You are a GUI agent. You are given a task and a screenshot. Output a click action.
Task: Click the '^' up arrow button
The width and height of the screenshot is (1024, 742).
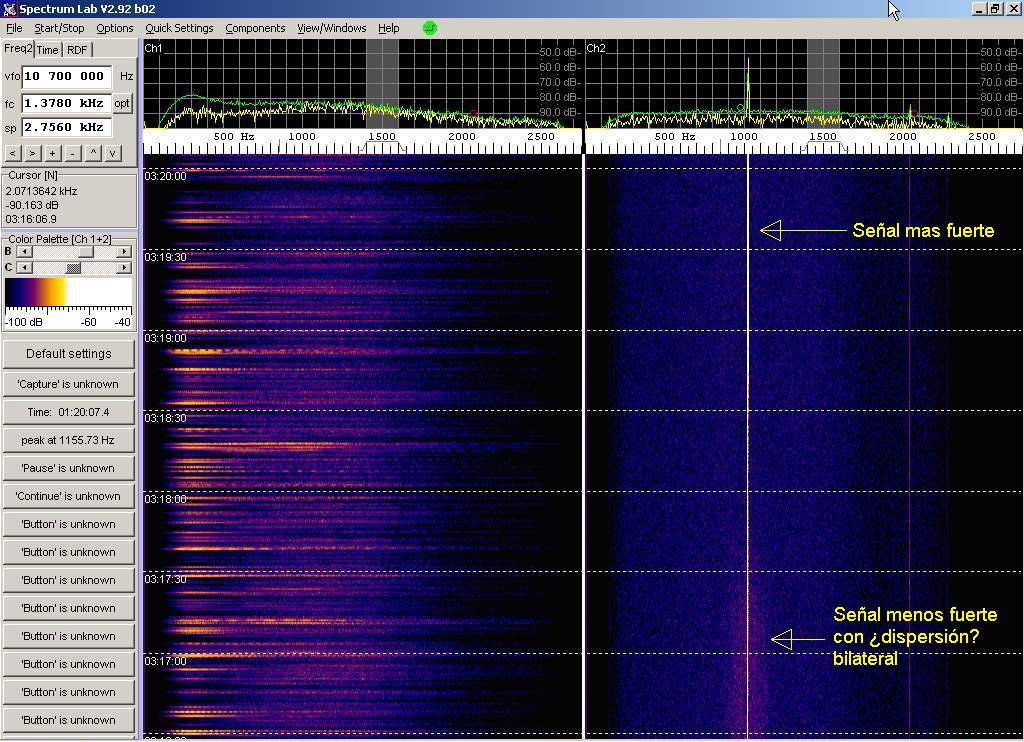(x=93, y=153)
